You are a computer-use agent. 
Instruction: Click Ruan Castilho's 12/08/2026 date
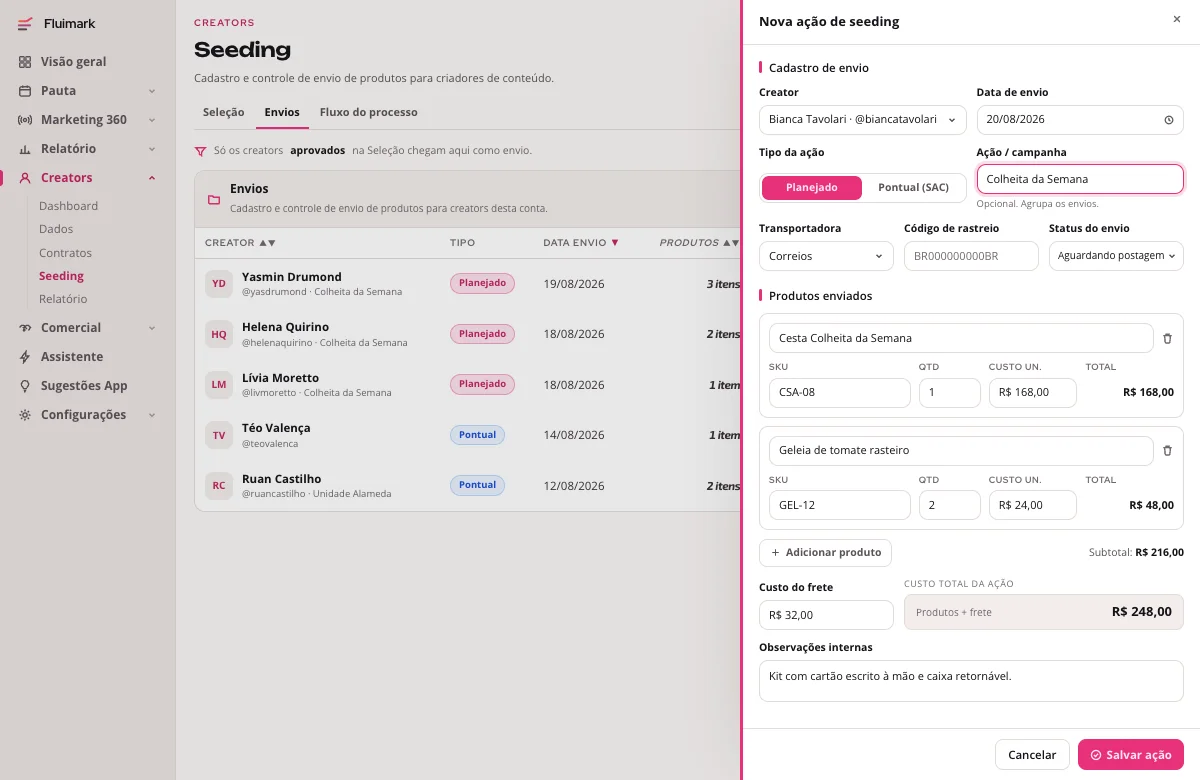574,485
